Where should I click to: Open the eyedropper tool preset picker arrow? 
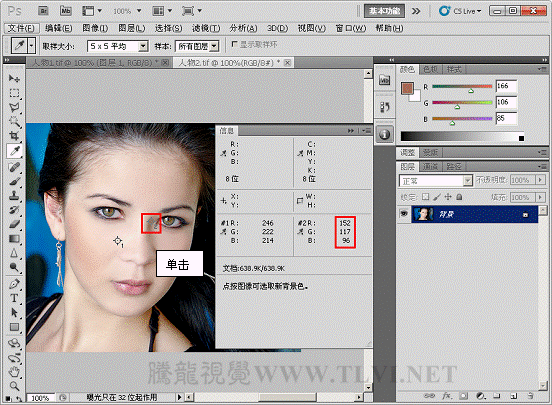(x=32, y=46)
